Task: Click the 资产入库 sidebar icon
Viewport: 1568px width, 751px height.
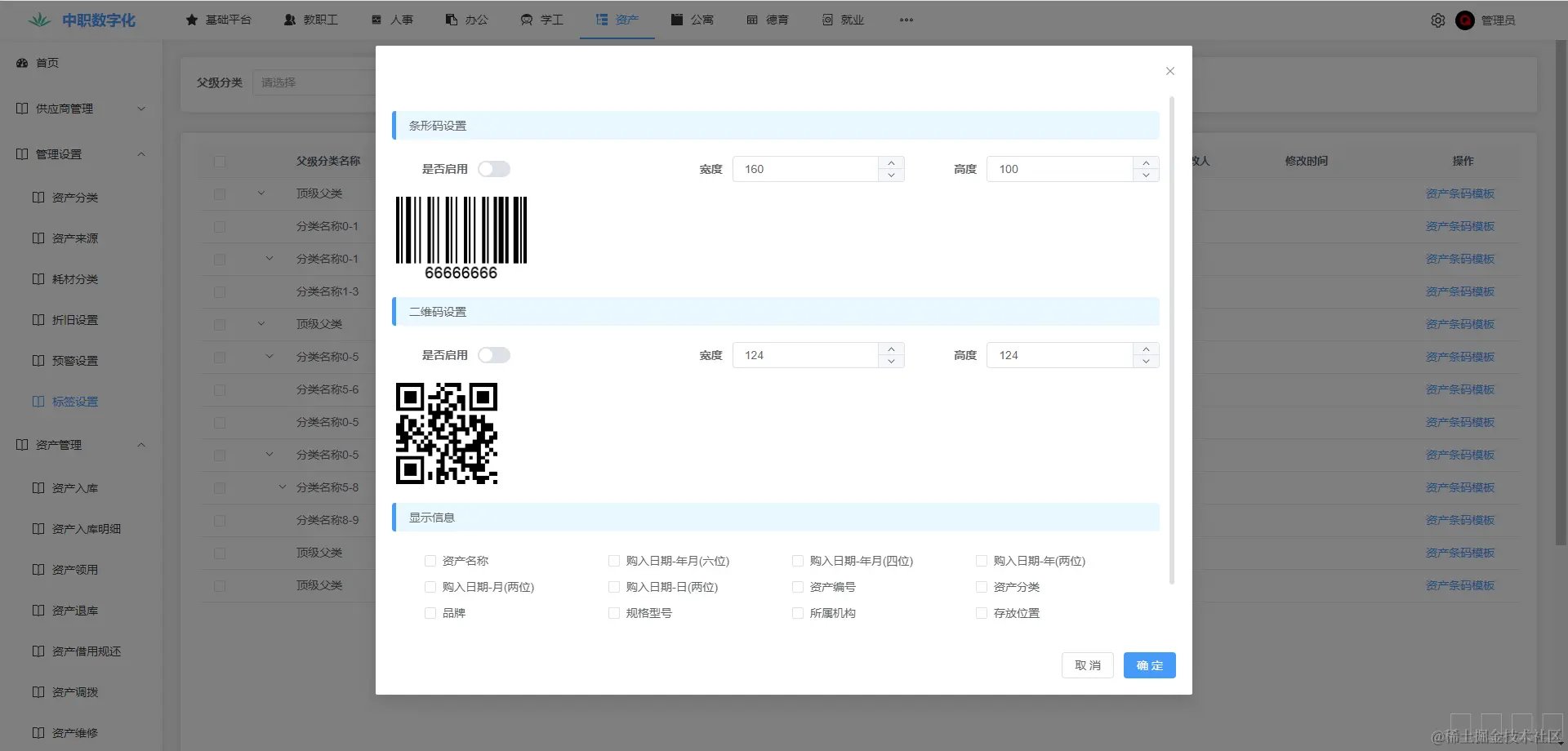Action: click(38, 487)
